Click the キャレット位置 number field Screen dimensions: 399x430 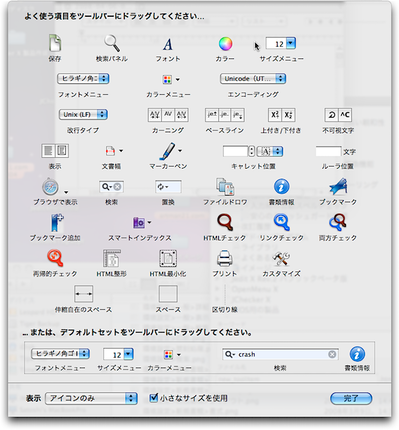click(235, 151)
